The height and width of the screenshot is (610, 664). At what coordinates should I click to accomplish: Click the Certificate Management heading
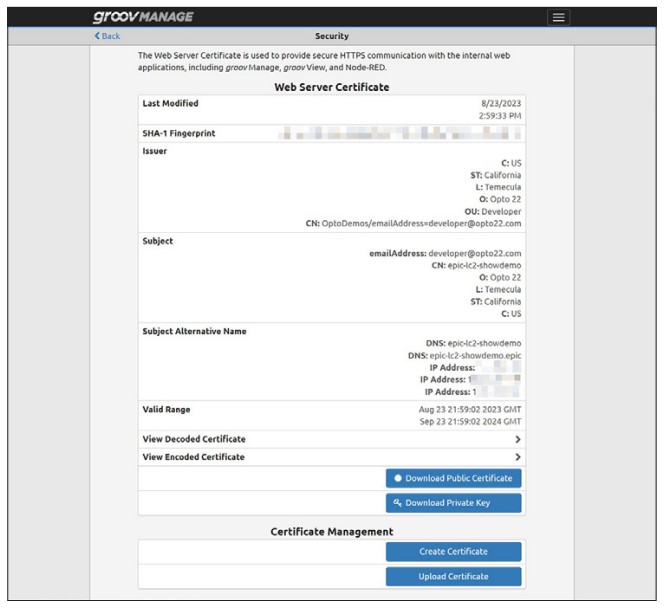(x=332, y=532)
